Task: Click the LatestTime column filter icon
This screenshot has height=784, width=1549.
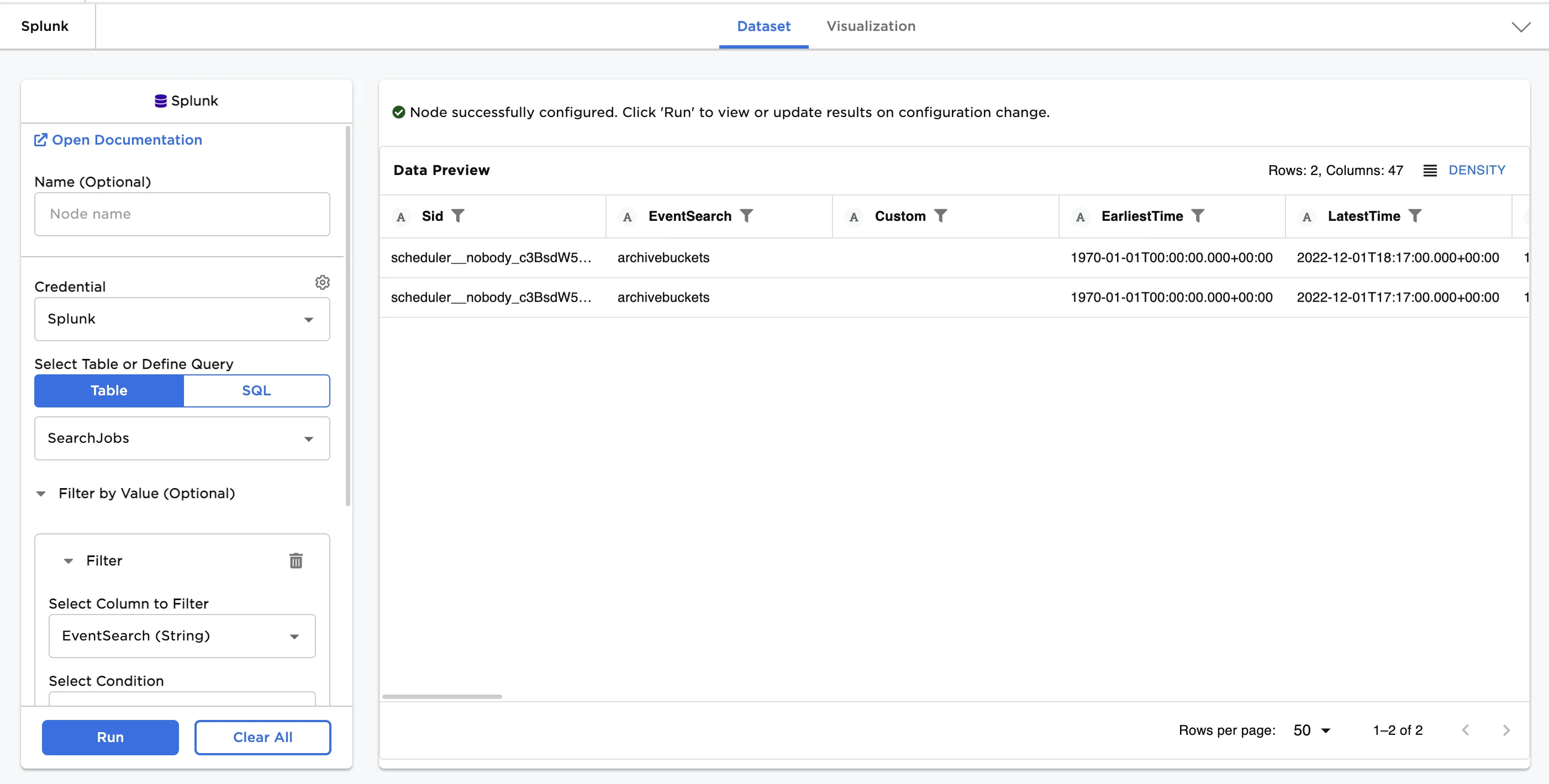Action: coord(1414,216)
